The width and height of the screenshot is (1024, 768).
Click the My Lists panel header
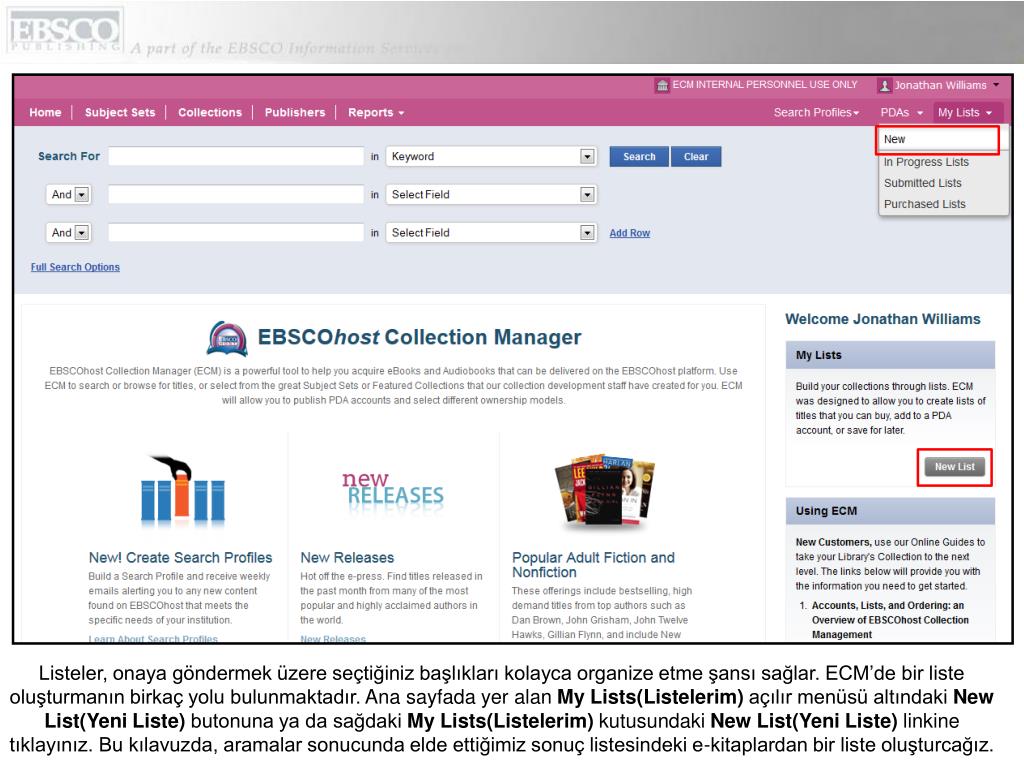[890, 355]
